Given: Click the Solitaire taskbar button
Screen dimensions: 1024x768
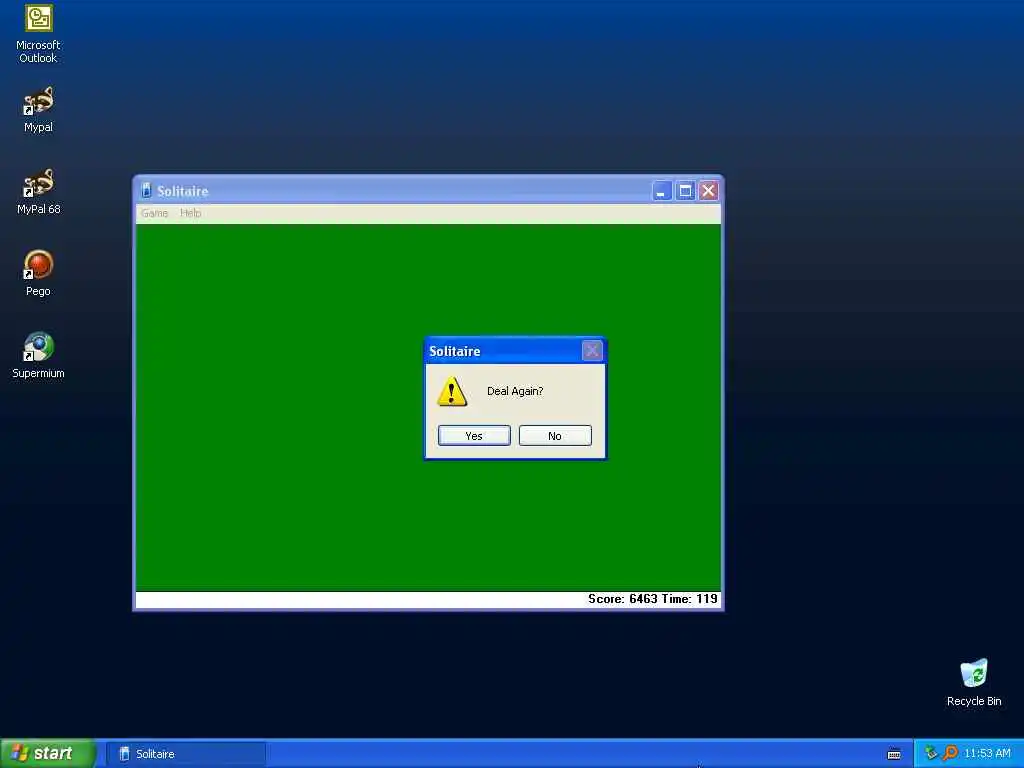Looking at the screenshot, I should click(x=186, y=754).
